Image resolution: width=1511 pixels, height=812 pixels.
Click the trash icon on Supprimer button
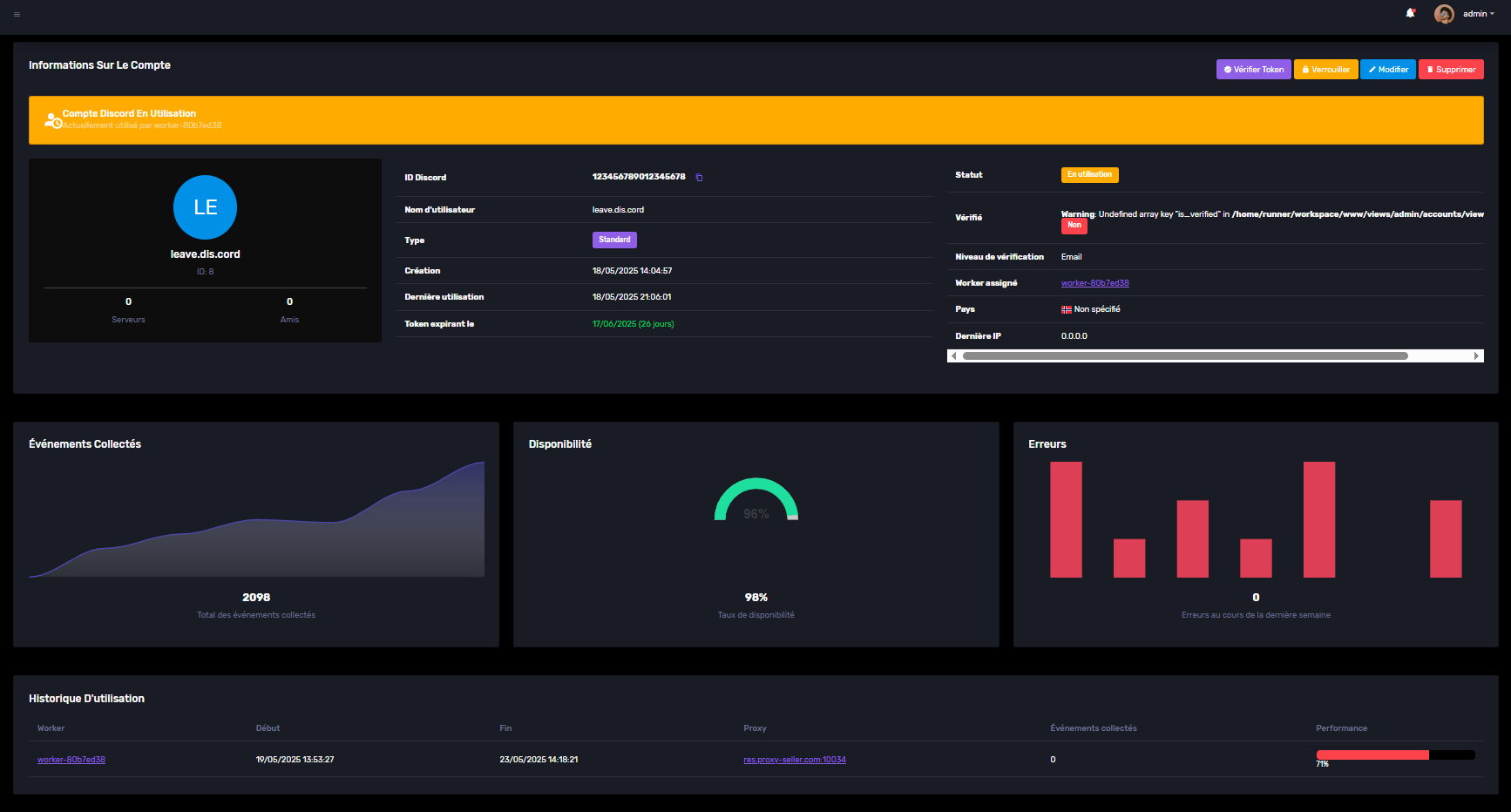(1428, 69)
